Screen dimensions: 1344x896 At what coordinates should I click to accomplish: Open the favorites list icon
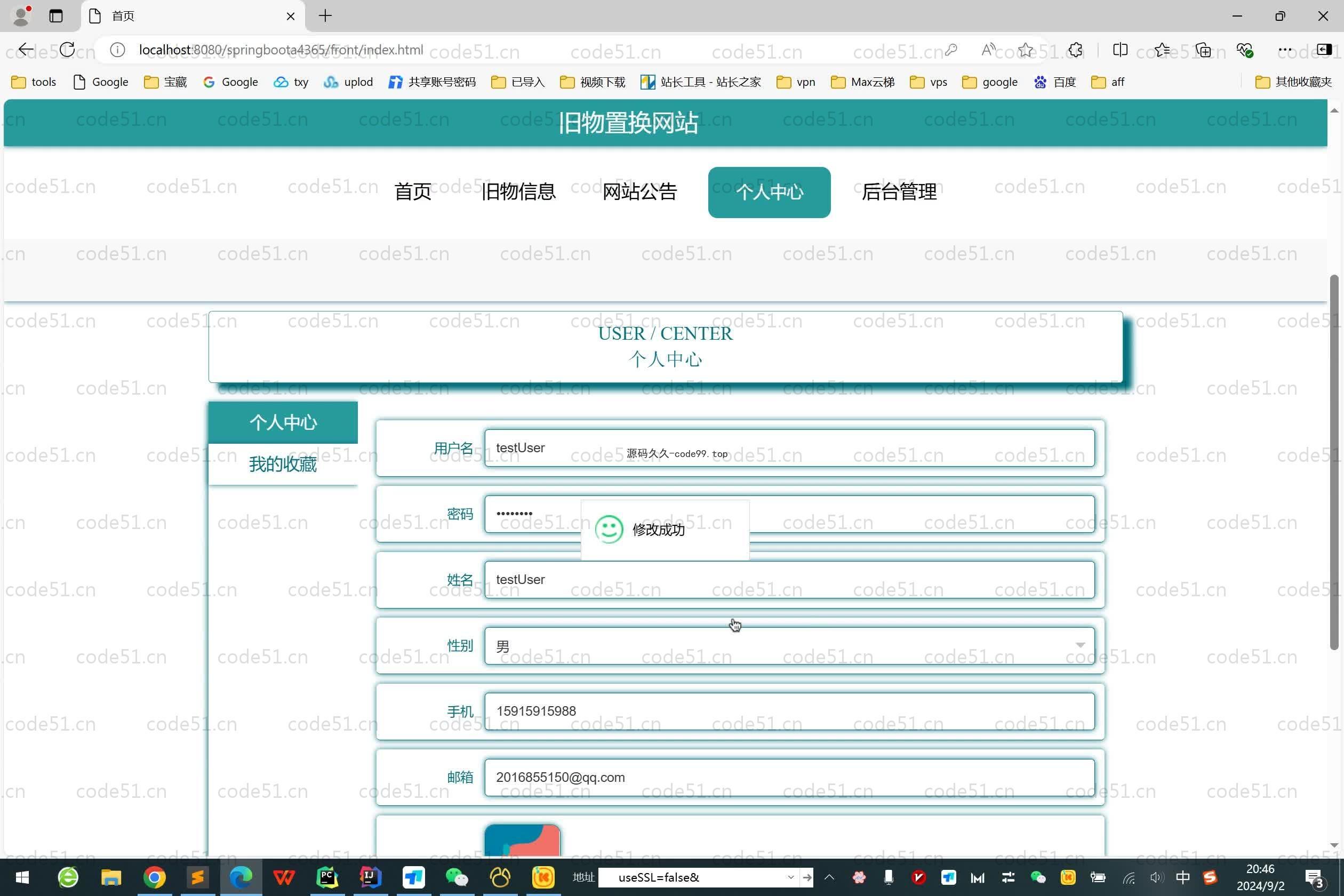coord(1162,50)
